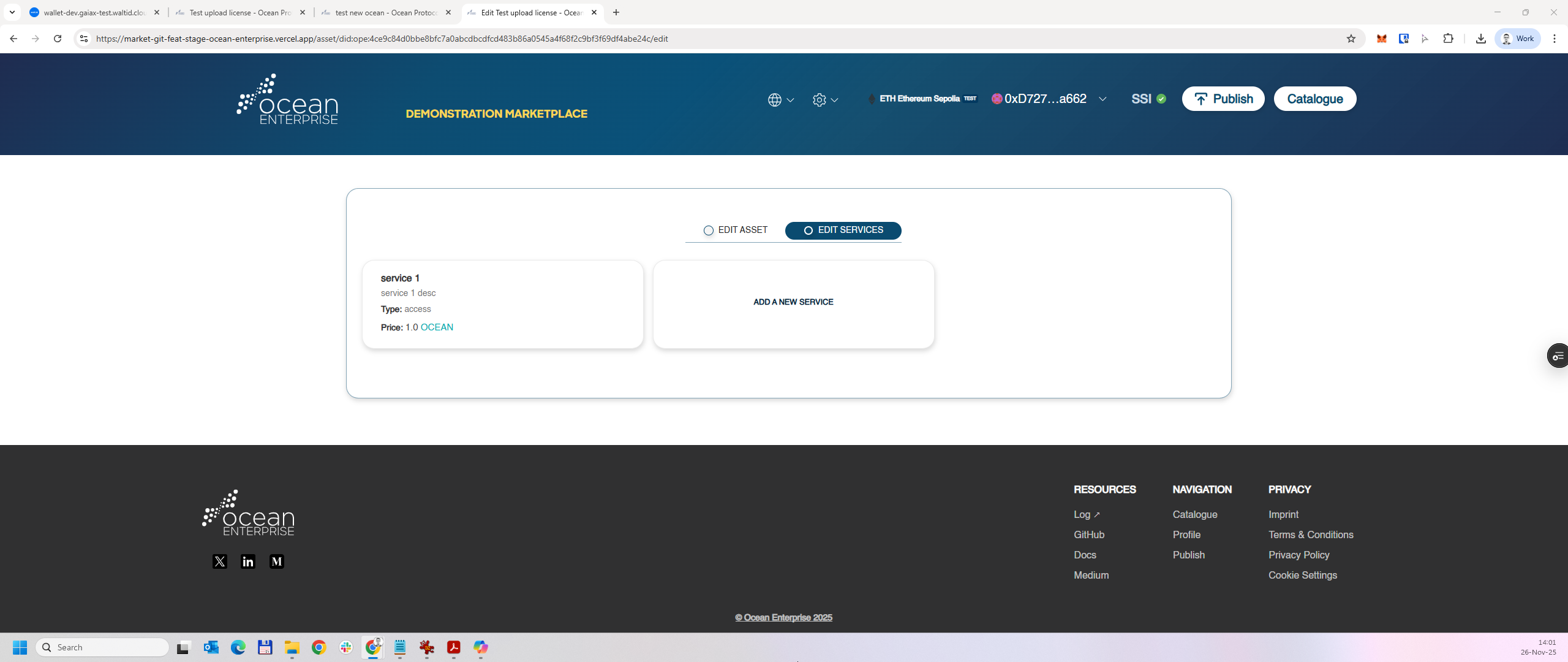This screenshot has height=662, width=1568.
Task: Open Slack from the Windows taskbar
Action: [x=346, y=647]
